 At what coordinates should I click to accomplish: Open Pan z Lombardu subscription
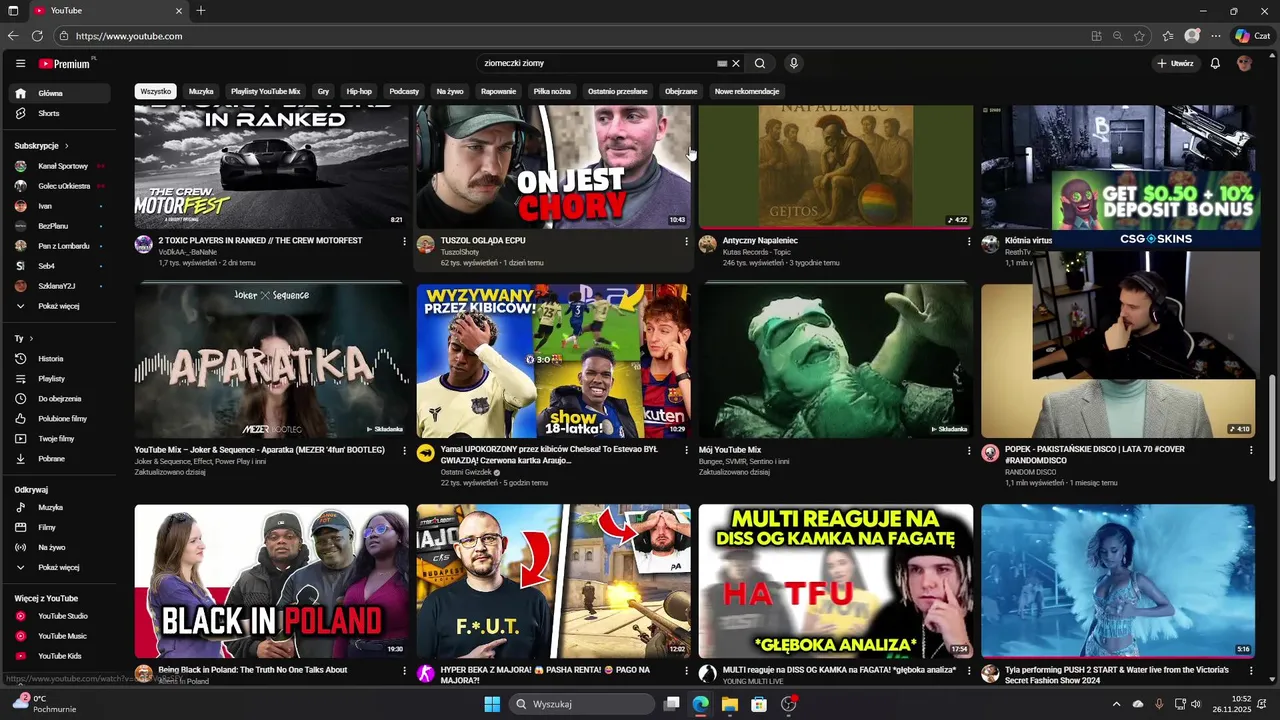coord(62,246)
